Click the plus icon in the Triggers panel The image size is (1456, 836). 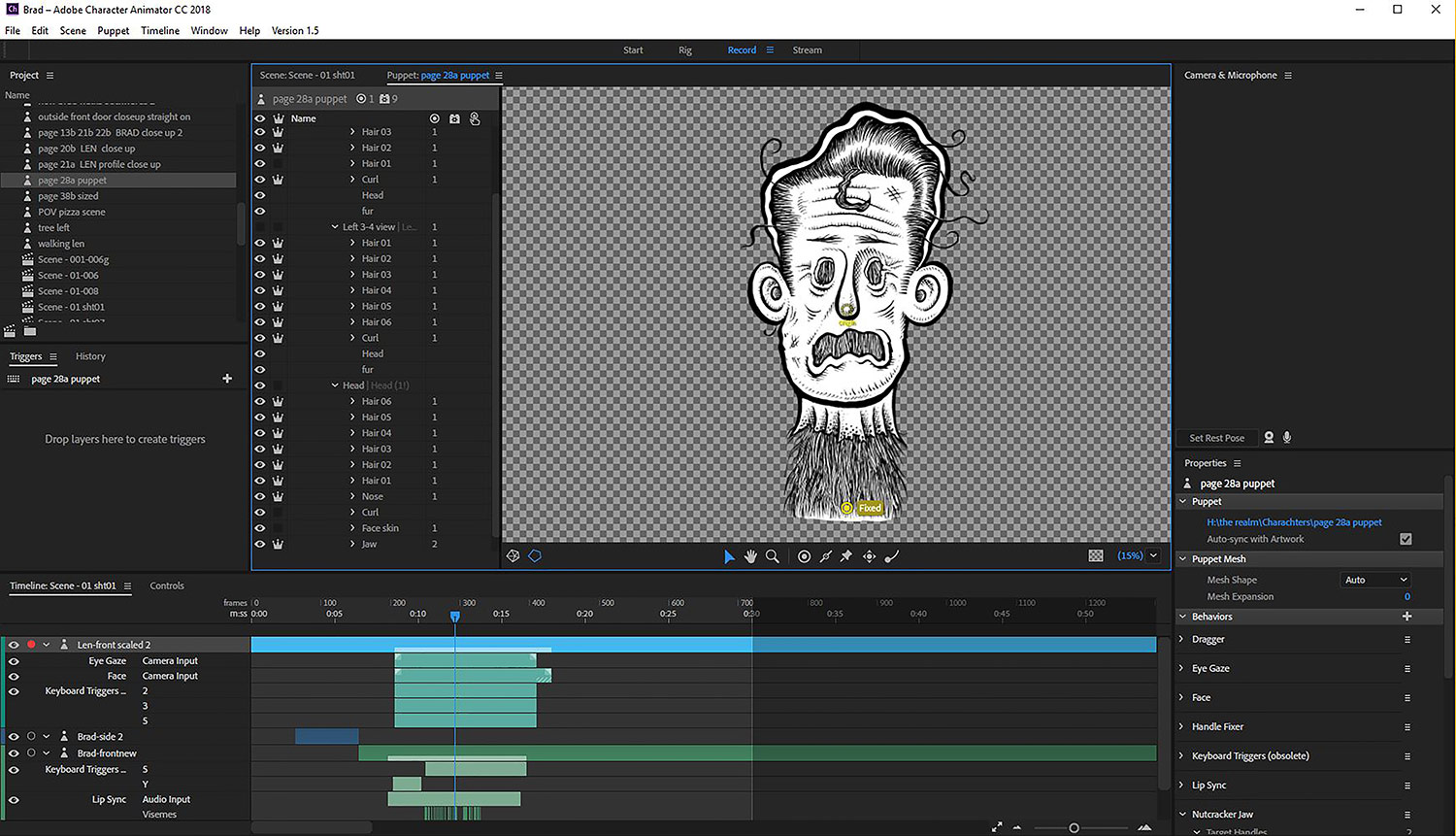coord(227,379)
